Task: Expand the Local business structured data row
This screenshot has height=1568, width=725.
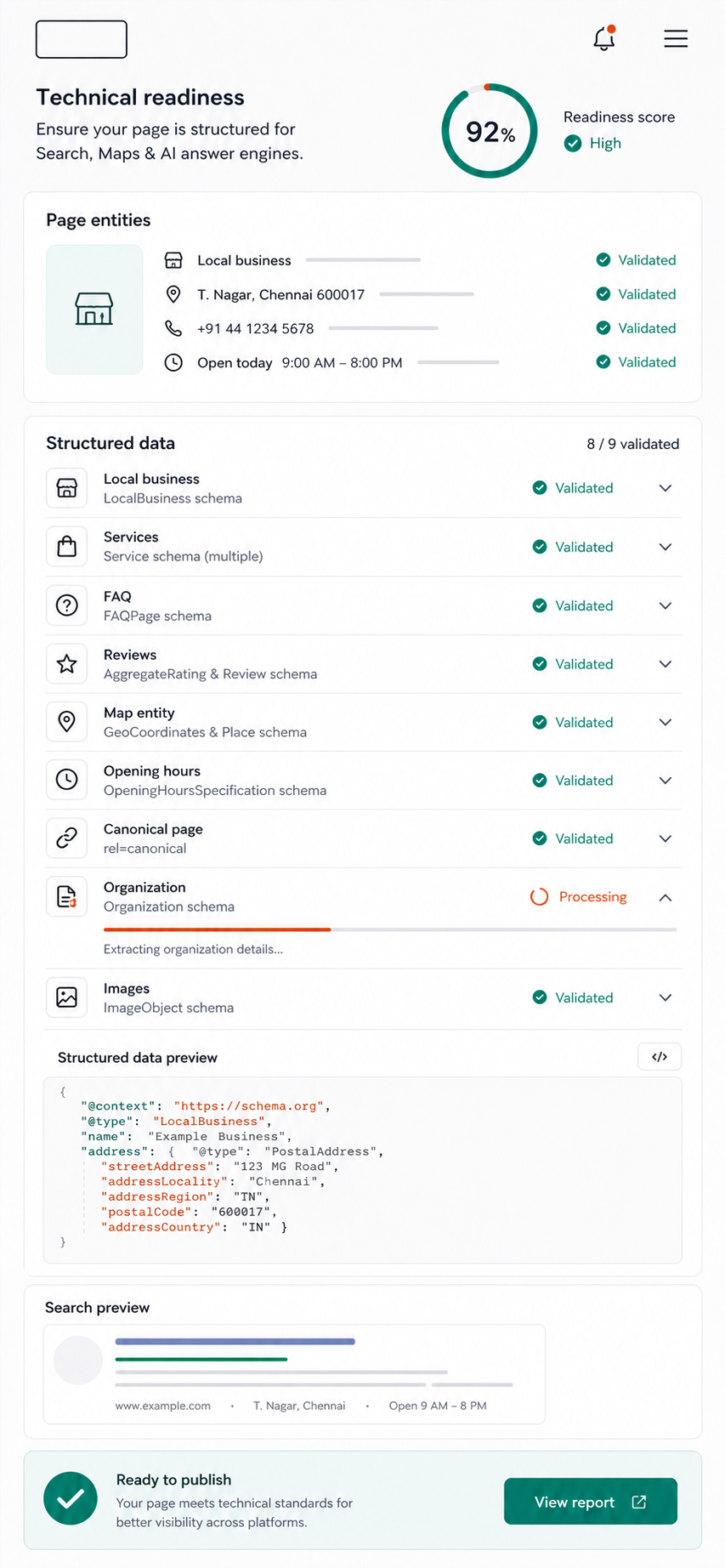Action: click(666, 488)
